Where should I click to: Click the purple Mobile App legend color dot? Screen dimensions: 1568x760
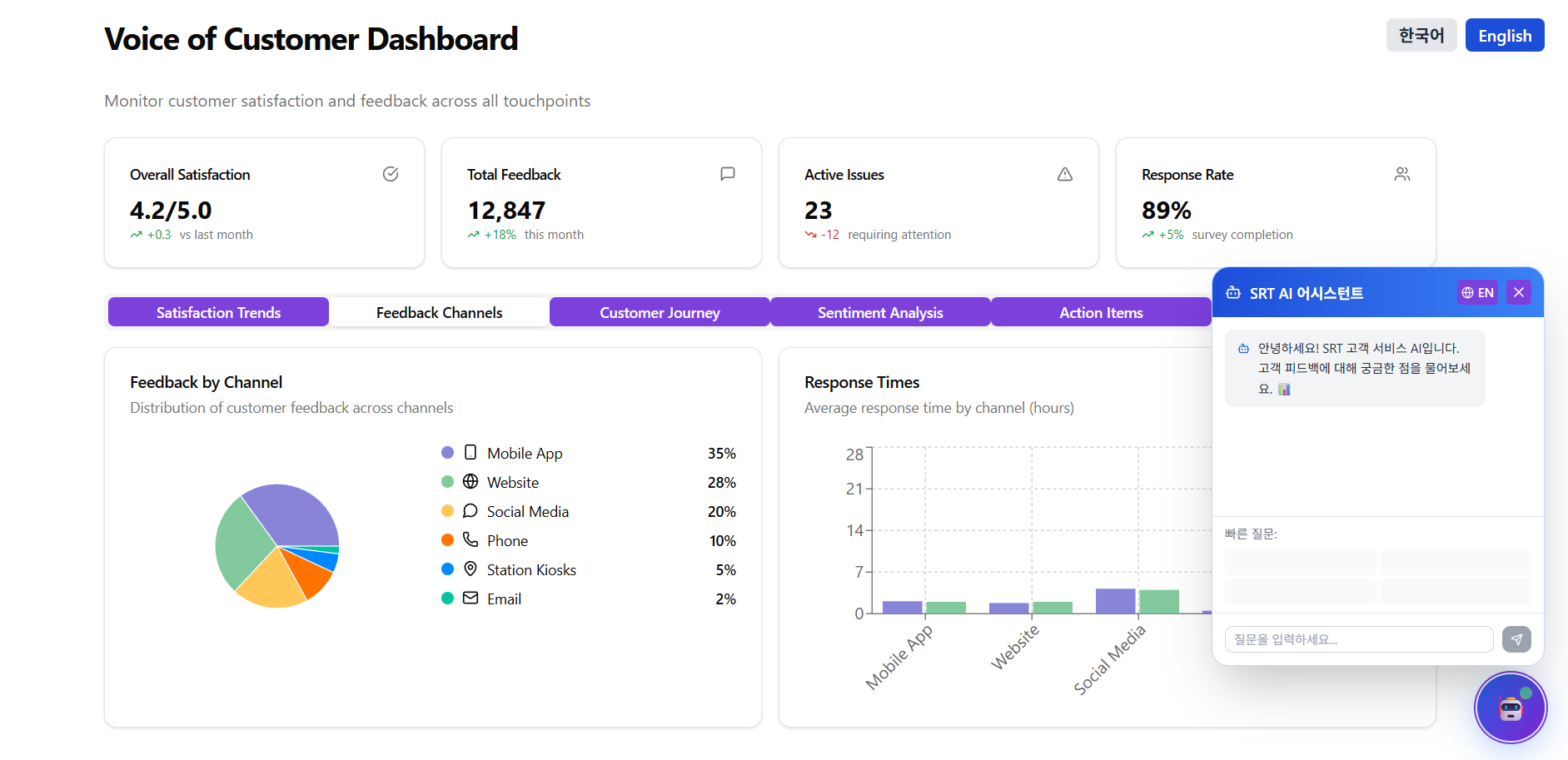(447, 453)
